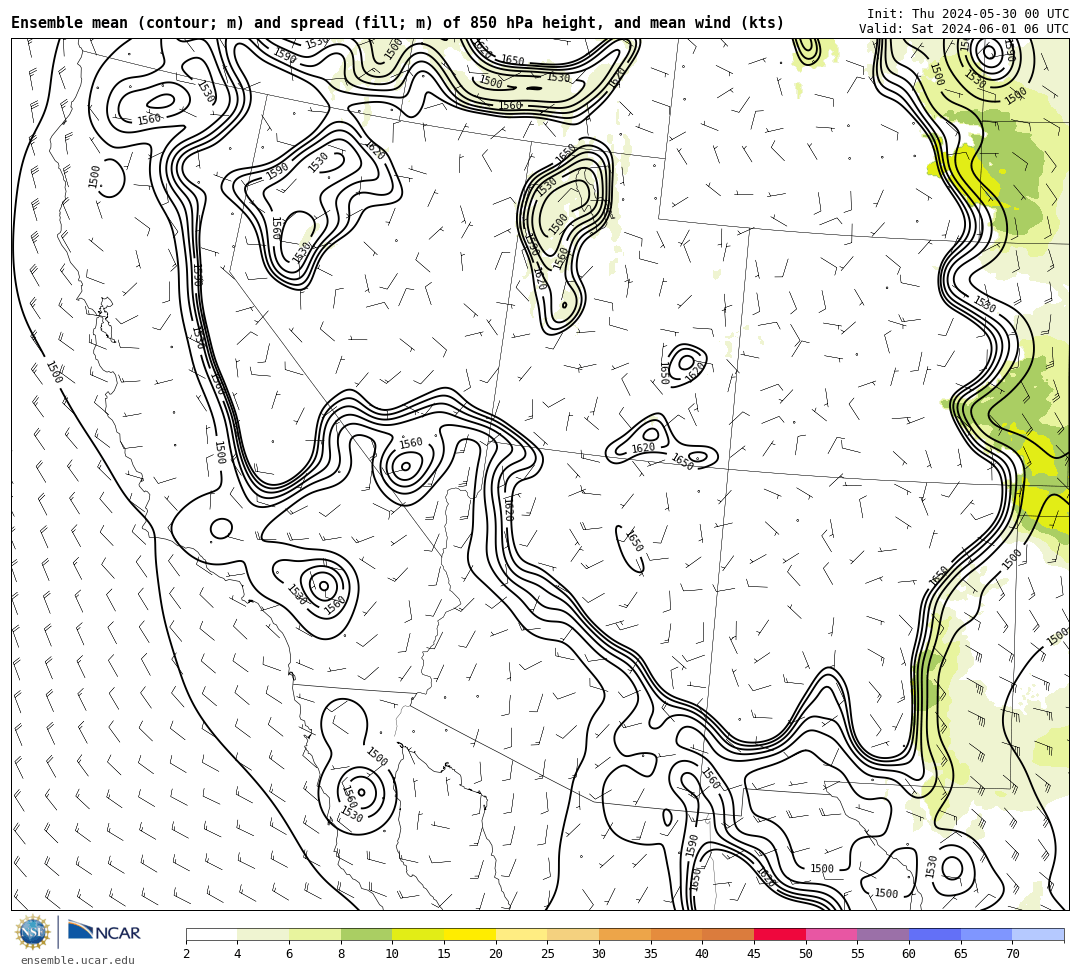Viewport: 1080px width, 973px height.
Task: Pick the dark orange 35–40 colorbar swatch
Action: (676, 934)
